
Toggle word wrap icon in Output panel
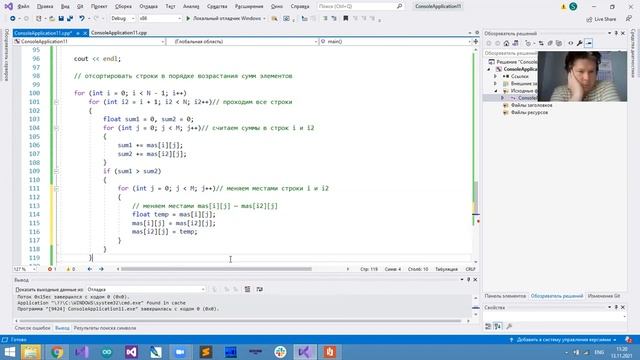(x=260, y=289)
